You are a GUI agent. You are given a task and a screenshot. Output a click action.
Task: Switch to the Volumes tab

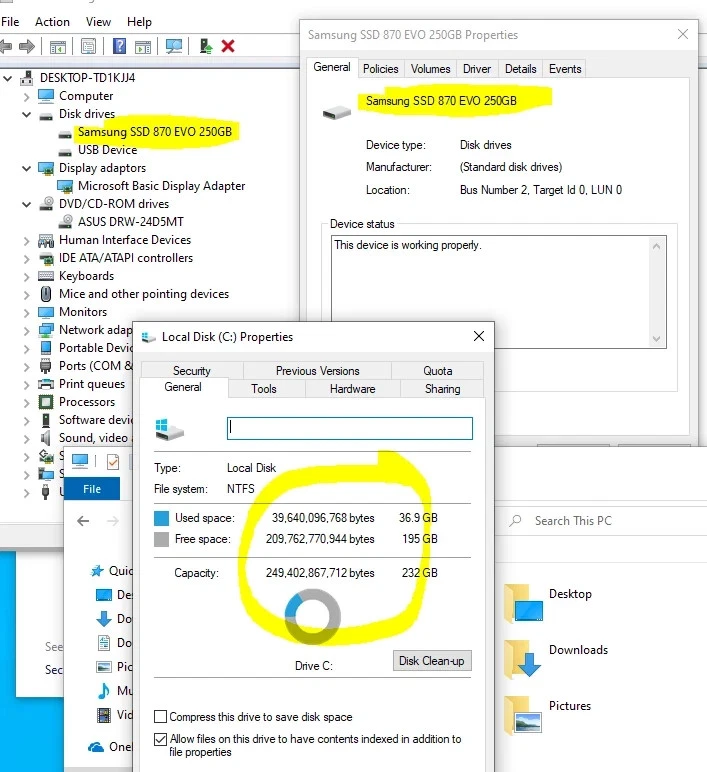pyautogui.click(x=430, y=69)
